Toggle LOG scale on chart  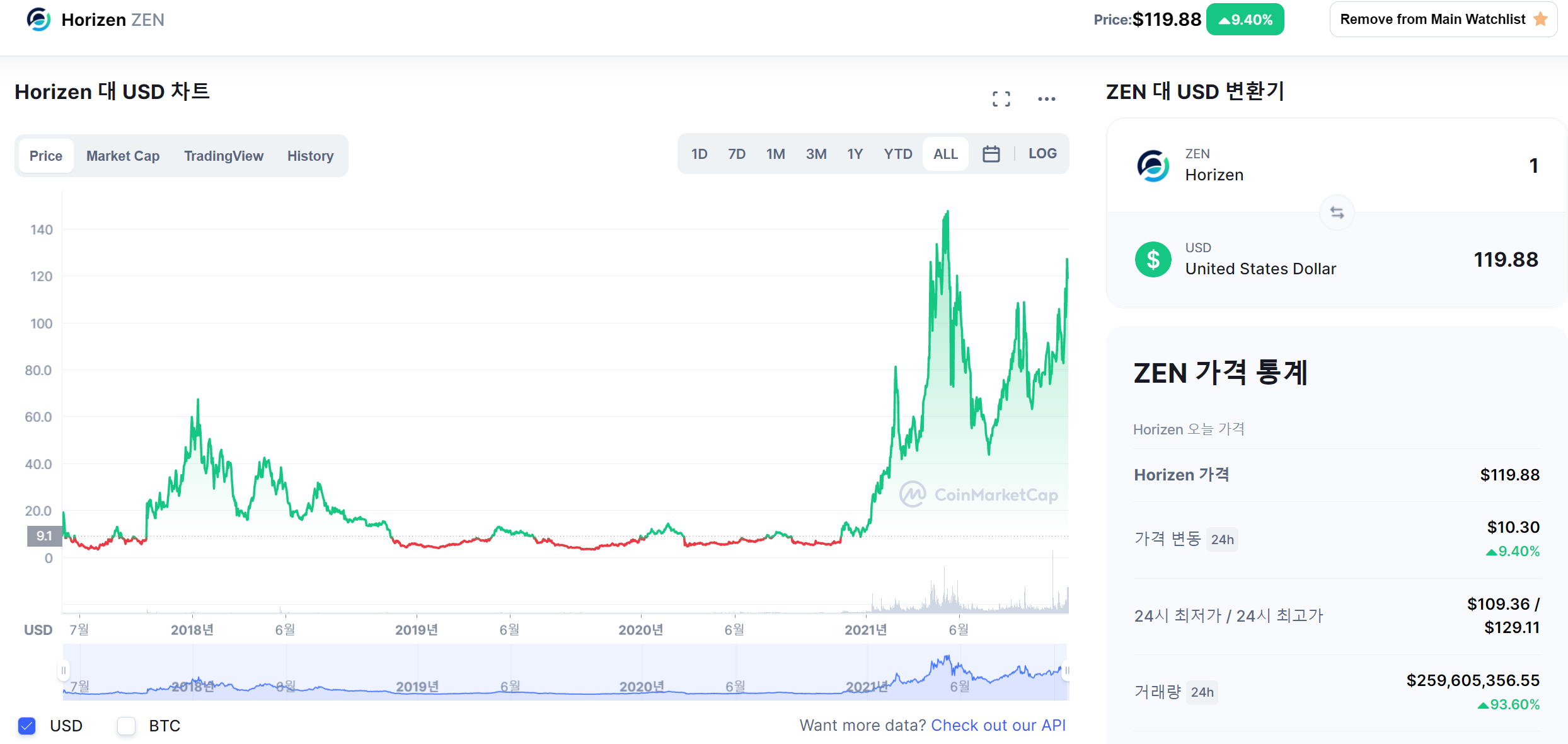(x=1042, y=154)
